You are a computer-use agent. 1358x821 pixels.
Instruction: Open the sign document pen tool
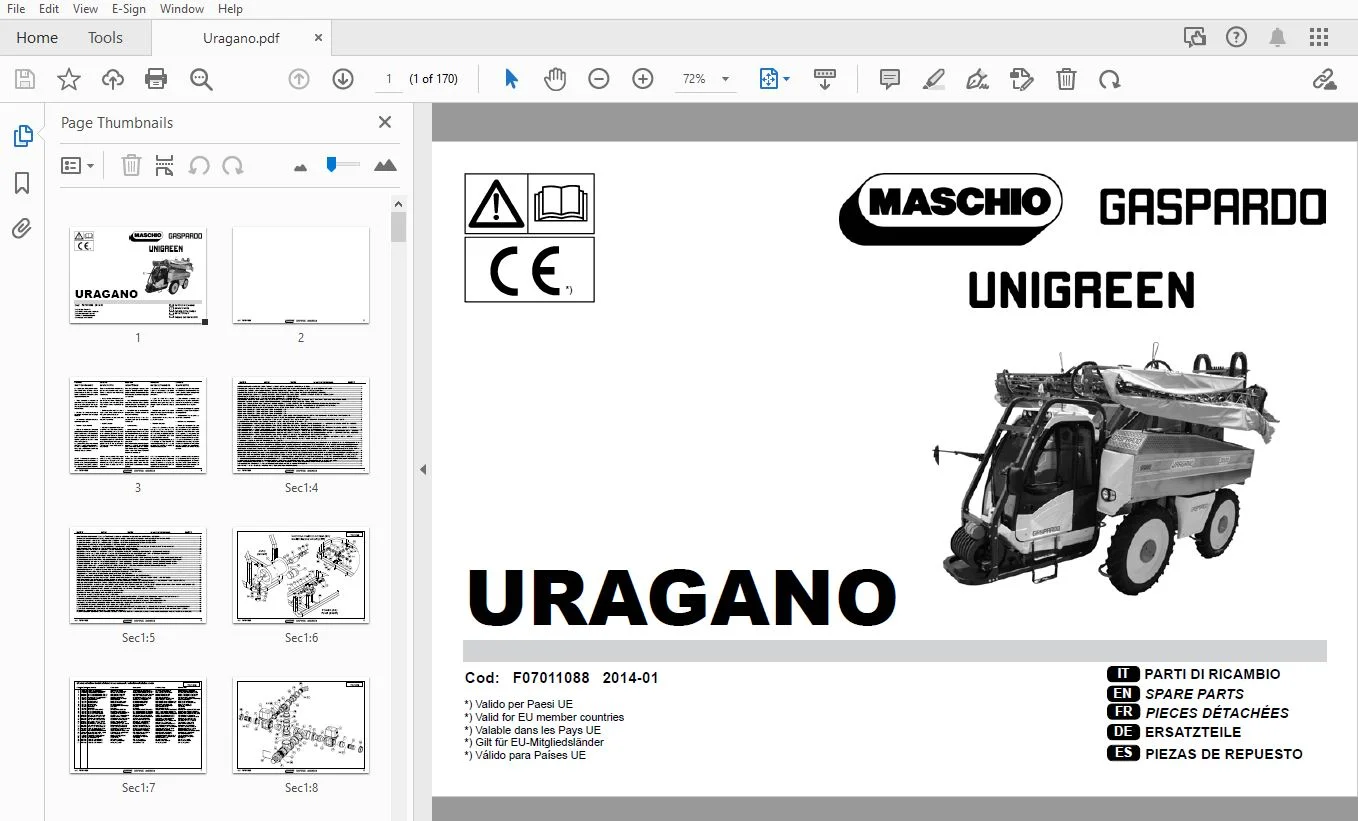click(x=978, y=79)
